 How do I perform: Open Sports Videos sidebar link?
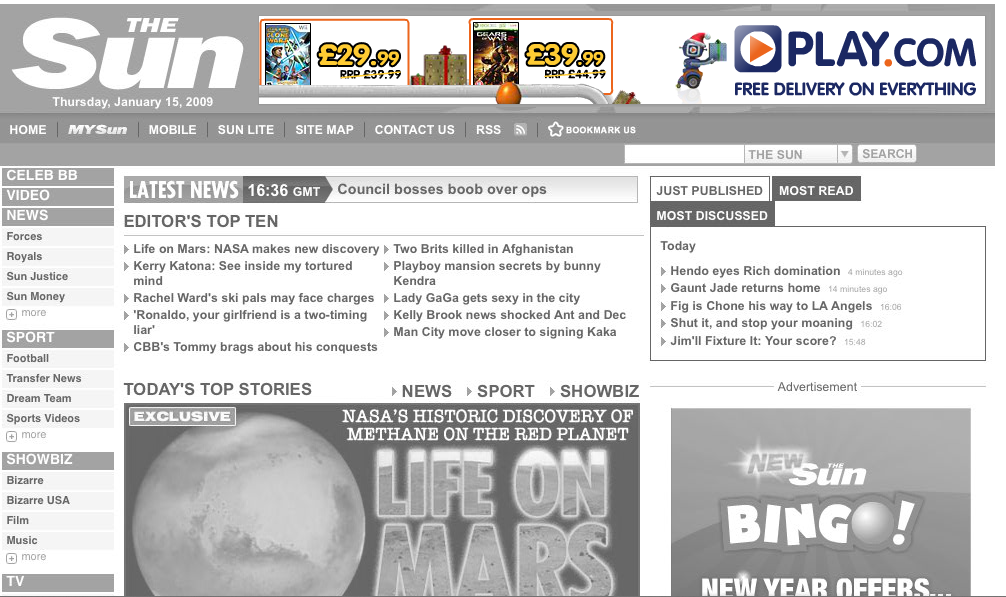(x=58, y=417)
